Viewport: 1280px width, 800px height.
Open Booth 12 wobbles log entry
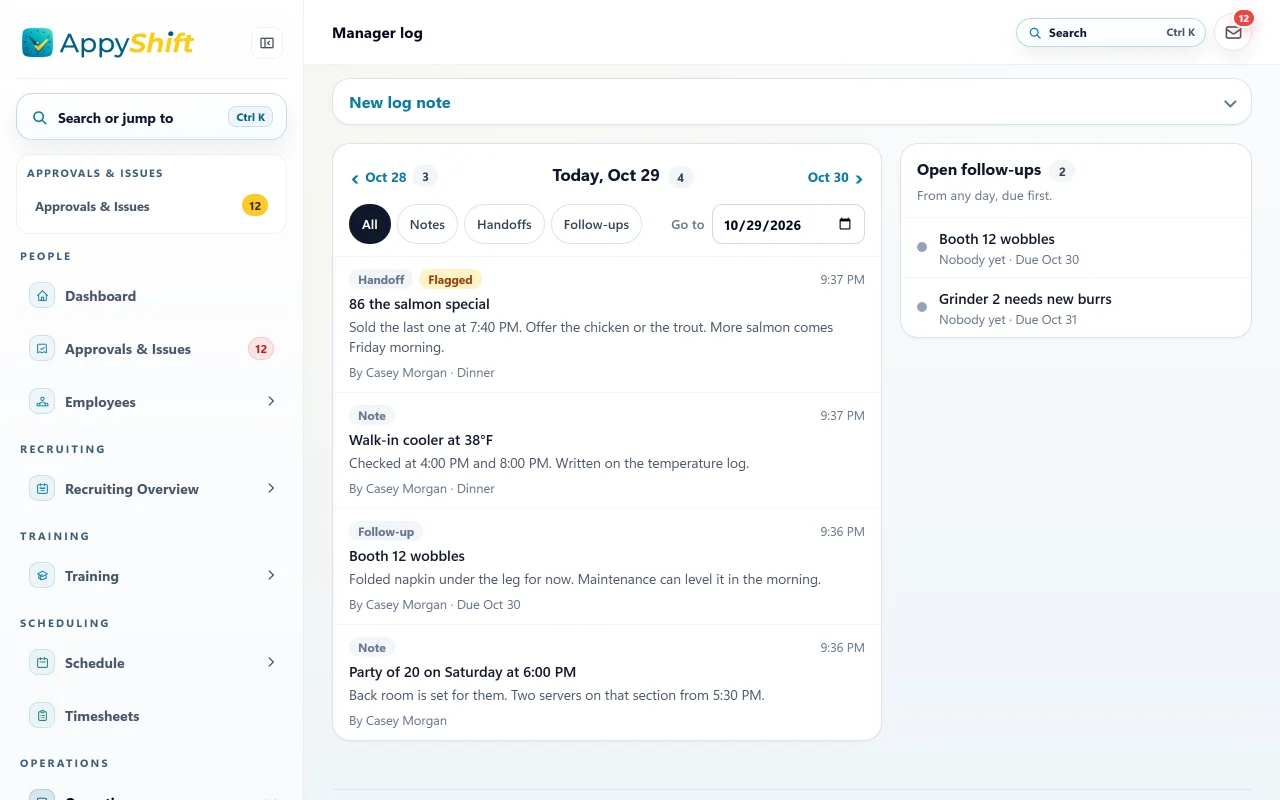pyautogui.click(x=607, y=567)
